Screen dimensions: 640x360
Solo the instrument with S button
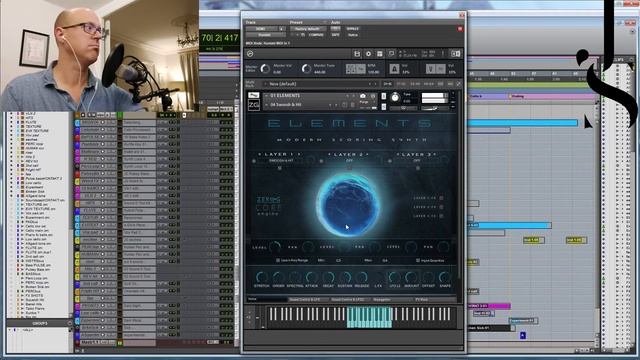384,96
